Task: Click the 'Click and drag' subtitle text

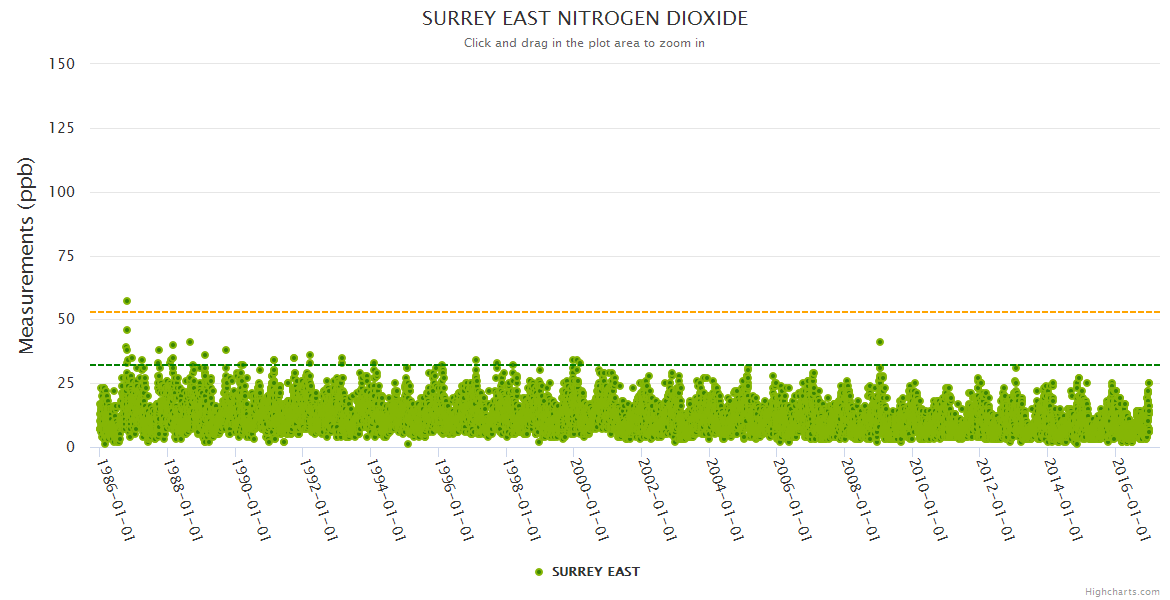Action: pos(584,43)
